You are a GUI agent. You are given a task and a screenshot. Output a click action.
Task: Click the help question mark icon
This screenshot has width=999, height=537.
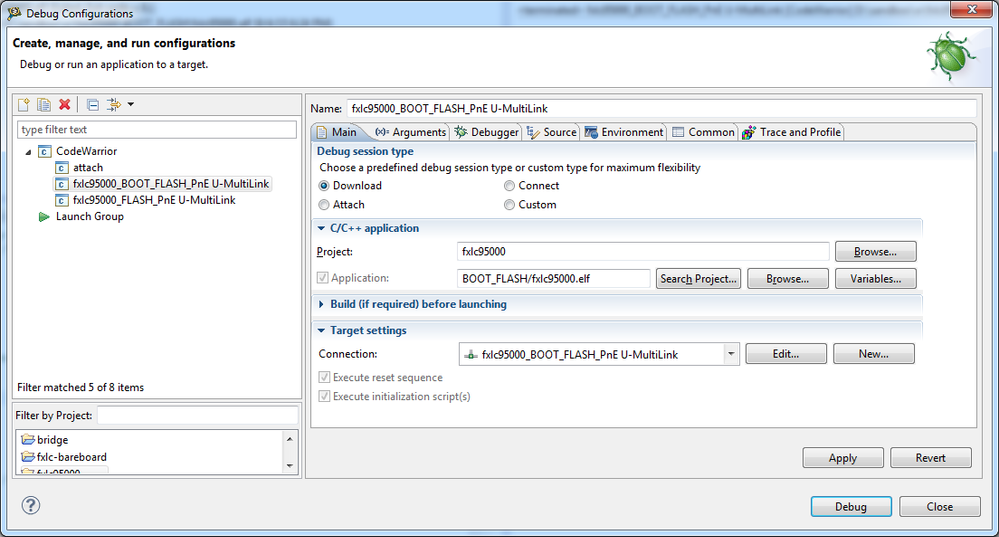click(31, 505)
